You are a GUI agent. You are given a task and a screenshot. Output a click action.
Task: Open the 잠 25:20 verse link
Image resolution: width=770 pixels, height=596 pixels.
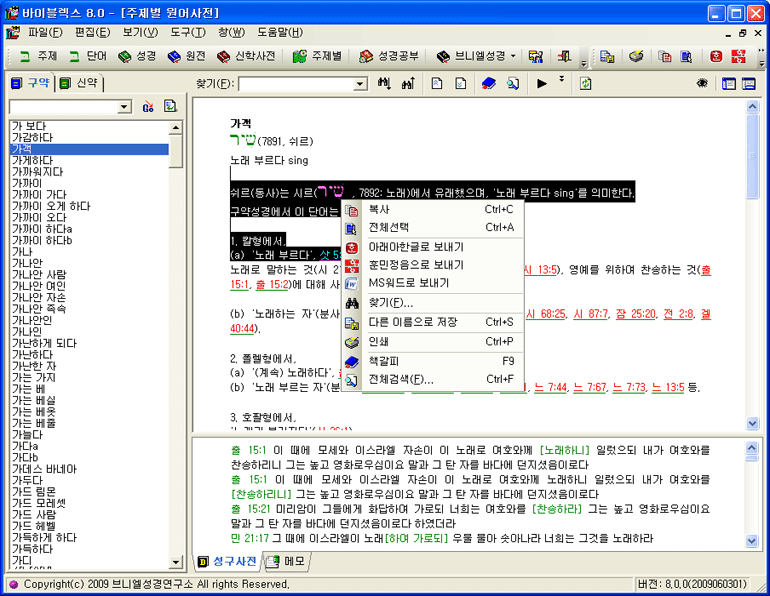[636, 314]
